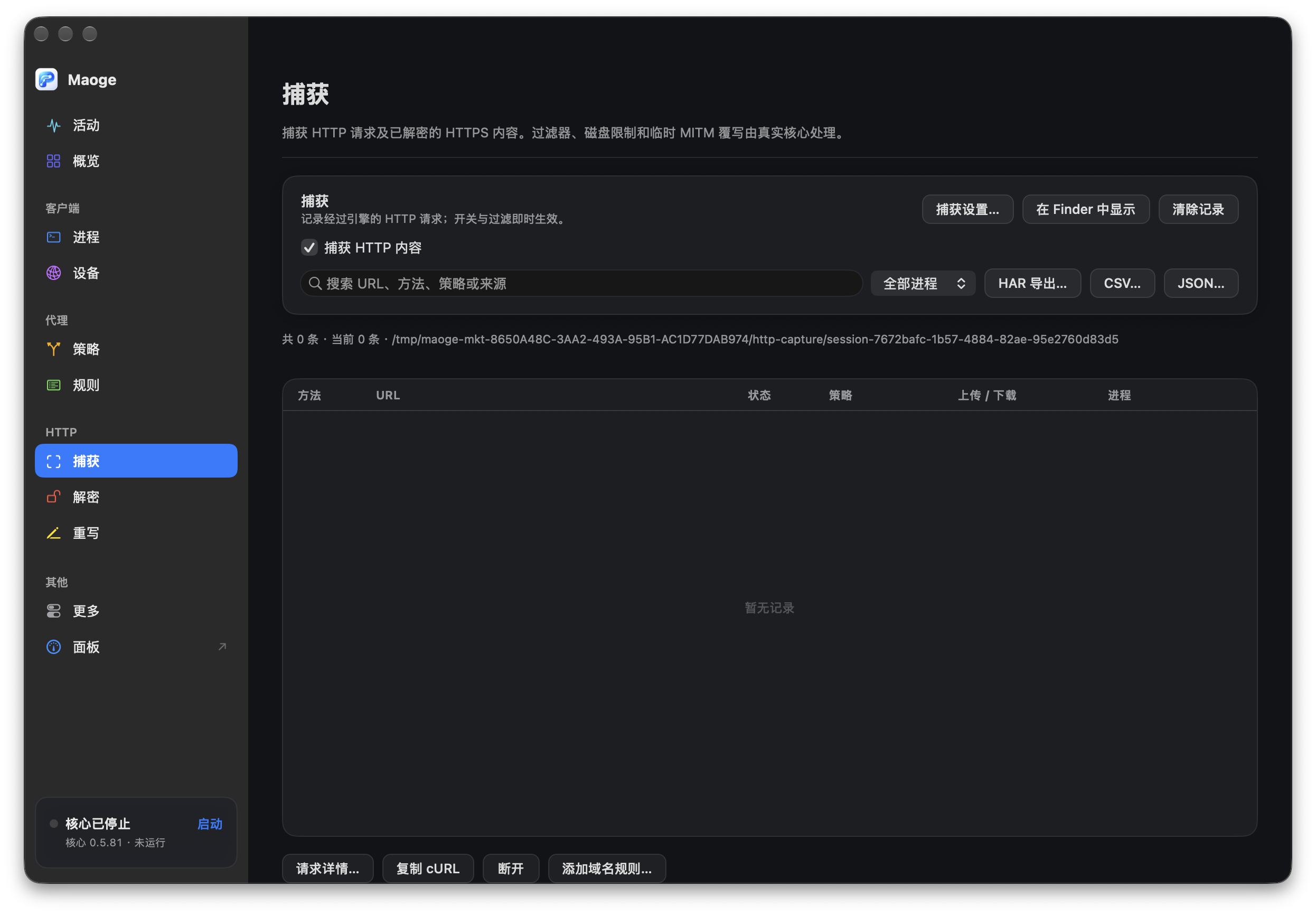Click the 捕获 capture bracket icon in sidebar
Viewport: 1316px width, 915px height.
[x=53, y=461]
